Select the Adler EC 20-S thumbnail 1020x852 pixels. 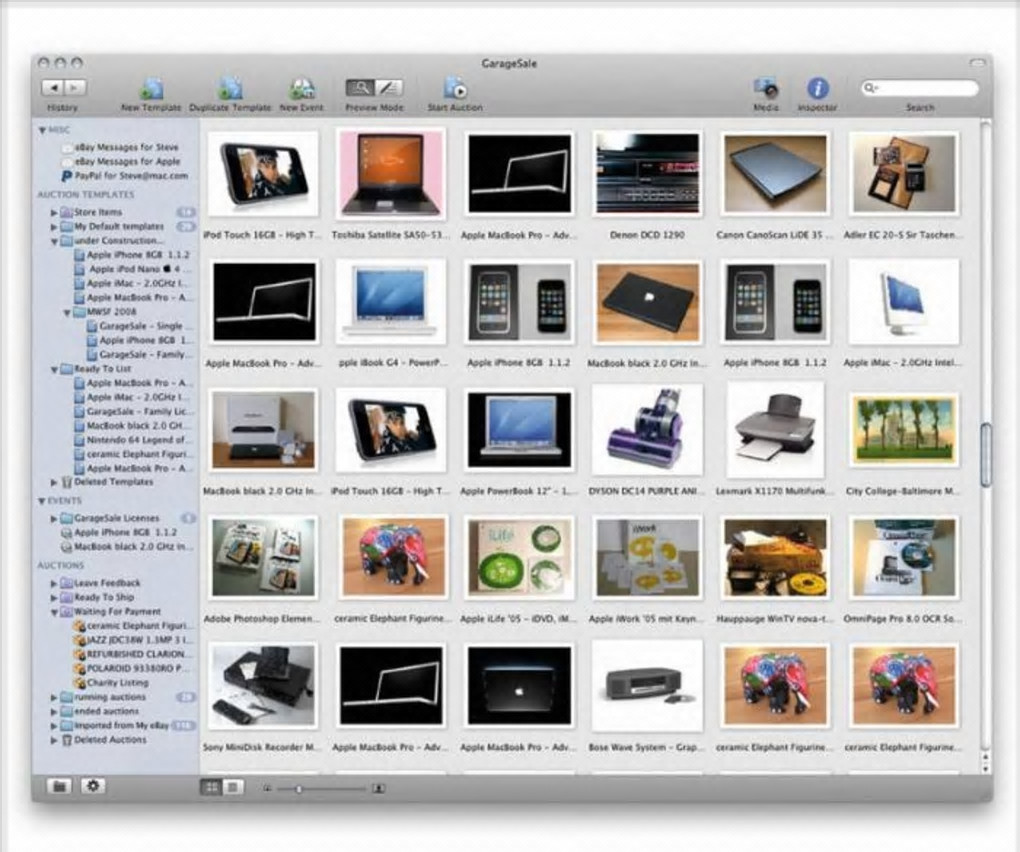click(x=904, y=174)
